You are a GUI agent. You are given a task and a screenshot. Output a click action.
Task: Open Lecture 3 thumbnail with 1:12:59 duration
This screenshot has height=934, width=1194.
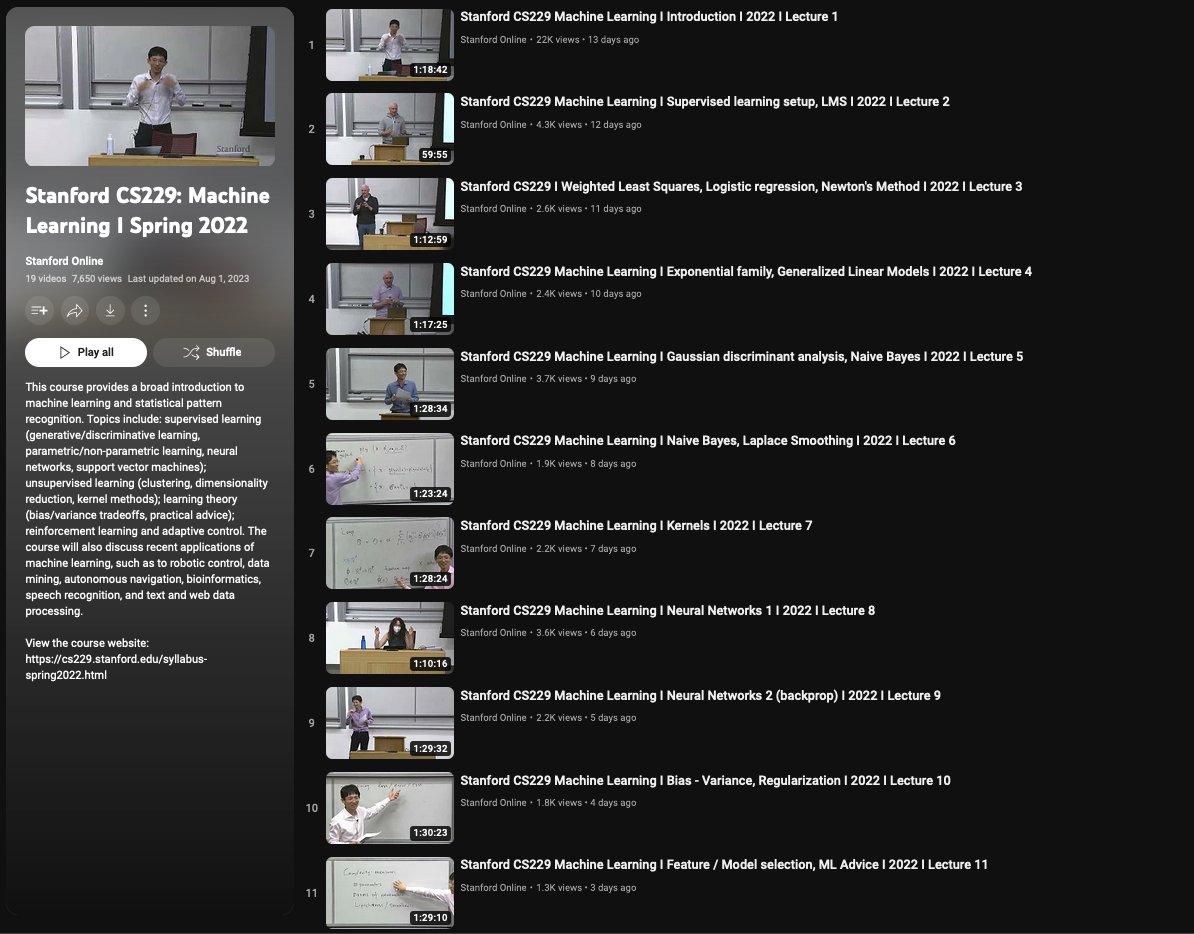[x=390, y=214]
